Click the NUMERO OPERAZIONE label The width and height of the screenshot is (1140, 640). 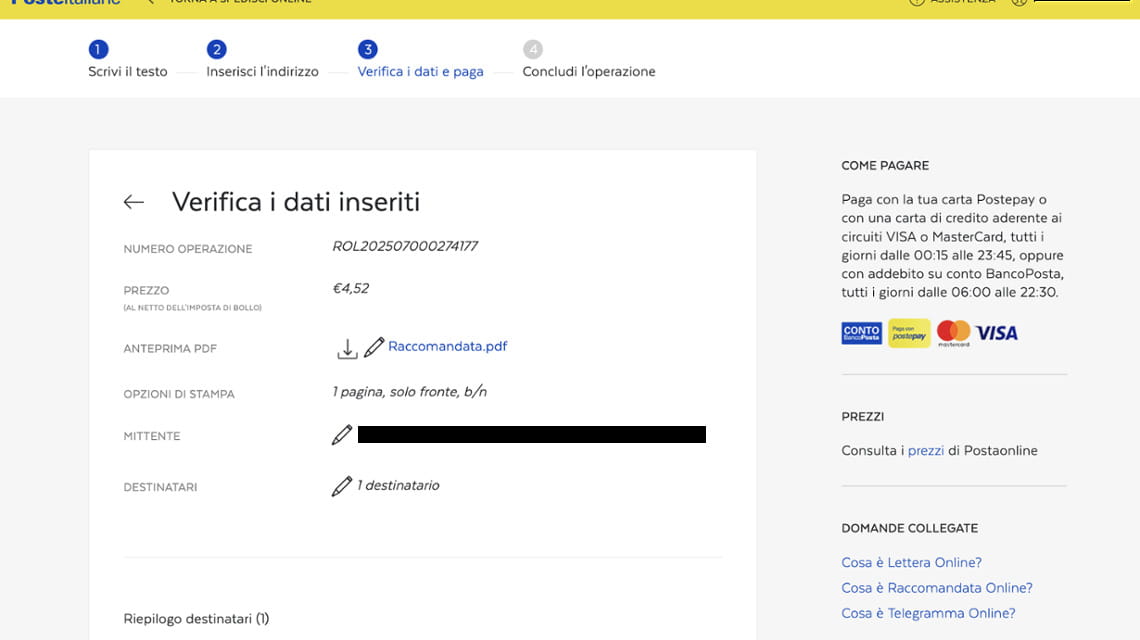pyautogui.click(x=188, y=249)
